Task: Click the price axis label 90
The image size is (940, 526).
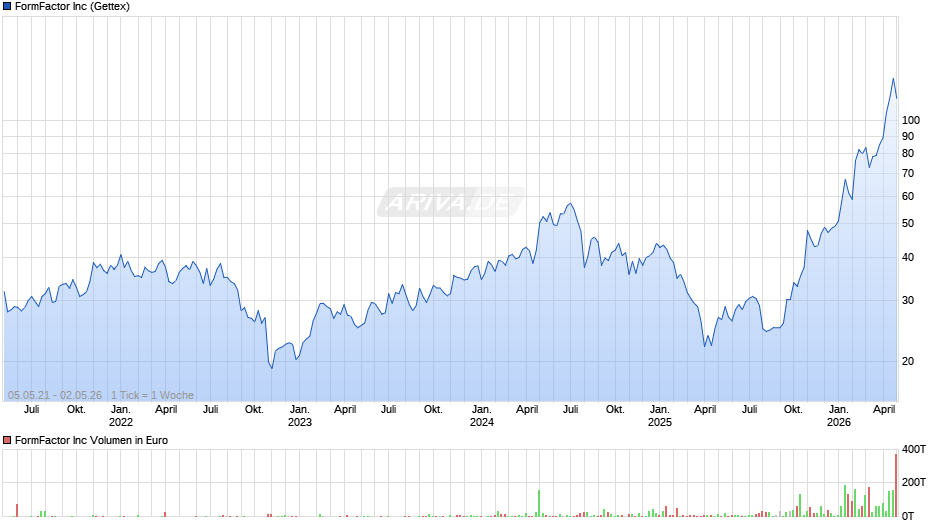Action: [908, 137]
